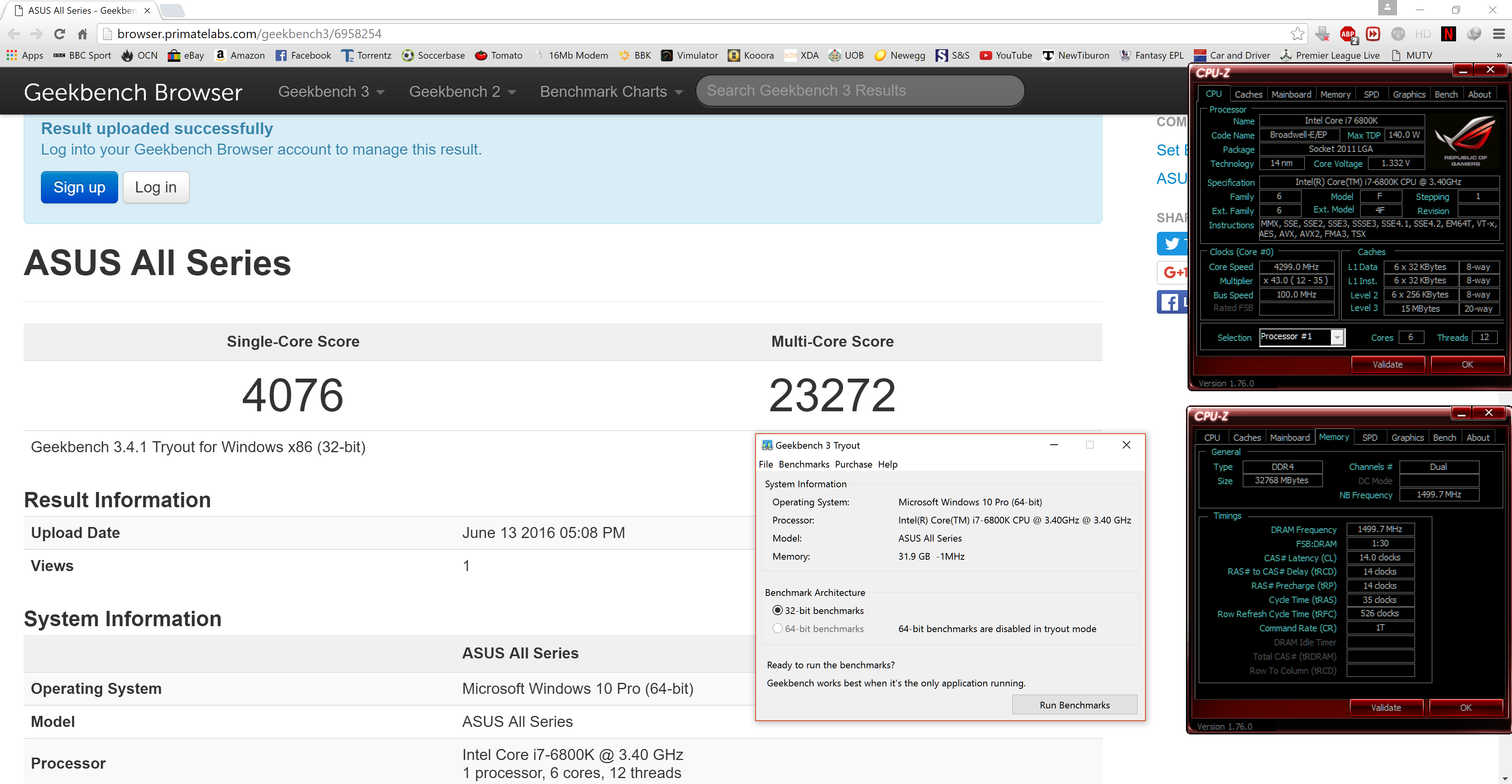Expand the Geekbench 3 dropdown menu
Screen dimensions: 1512x784
331,92
